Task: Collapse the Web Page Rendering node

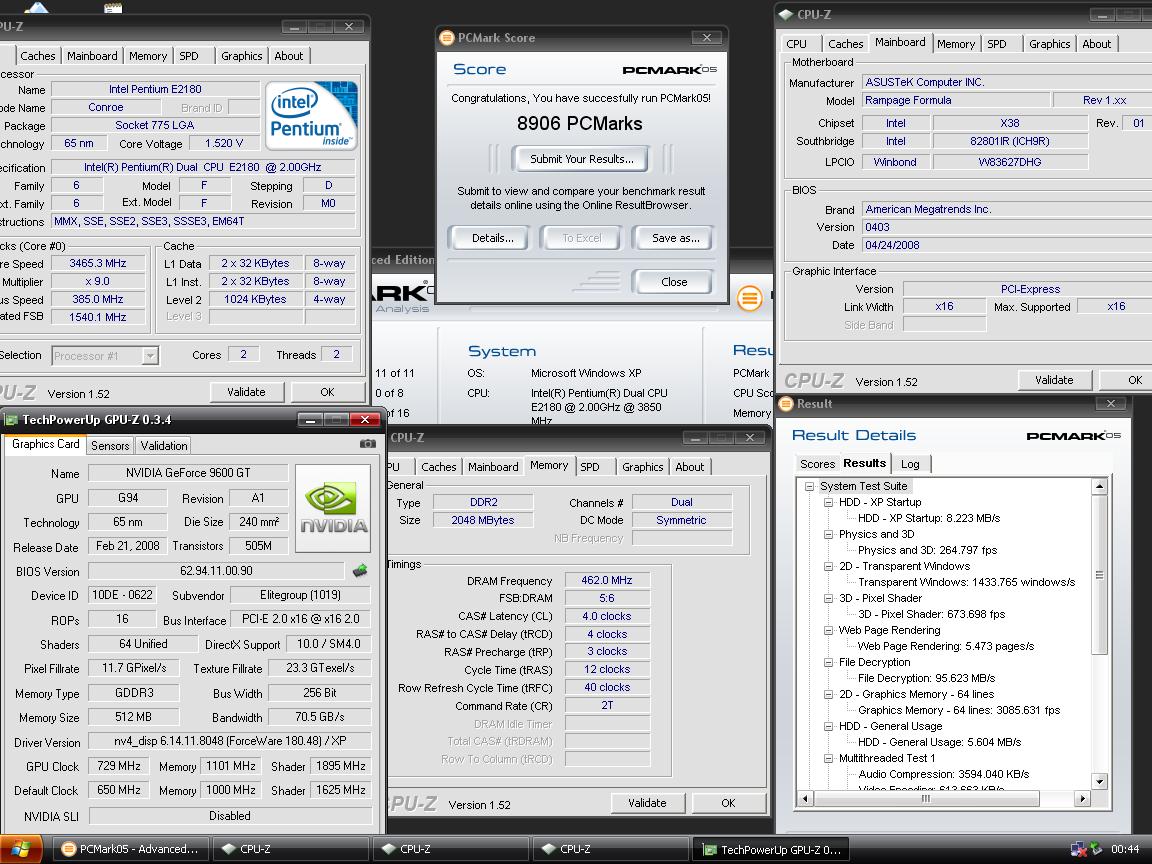Action: tap(828, 630)
